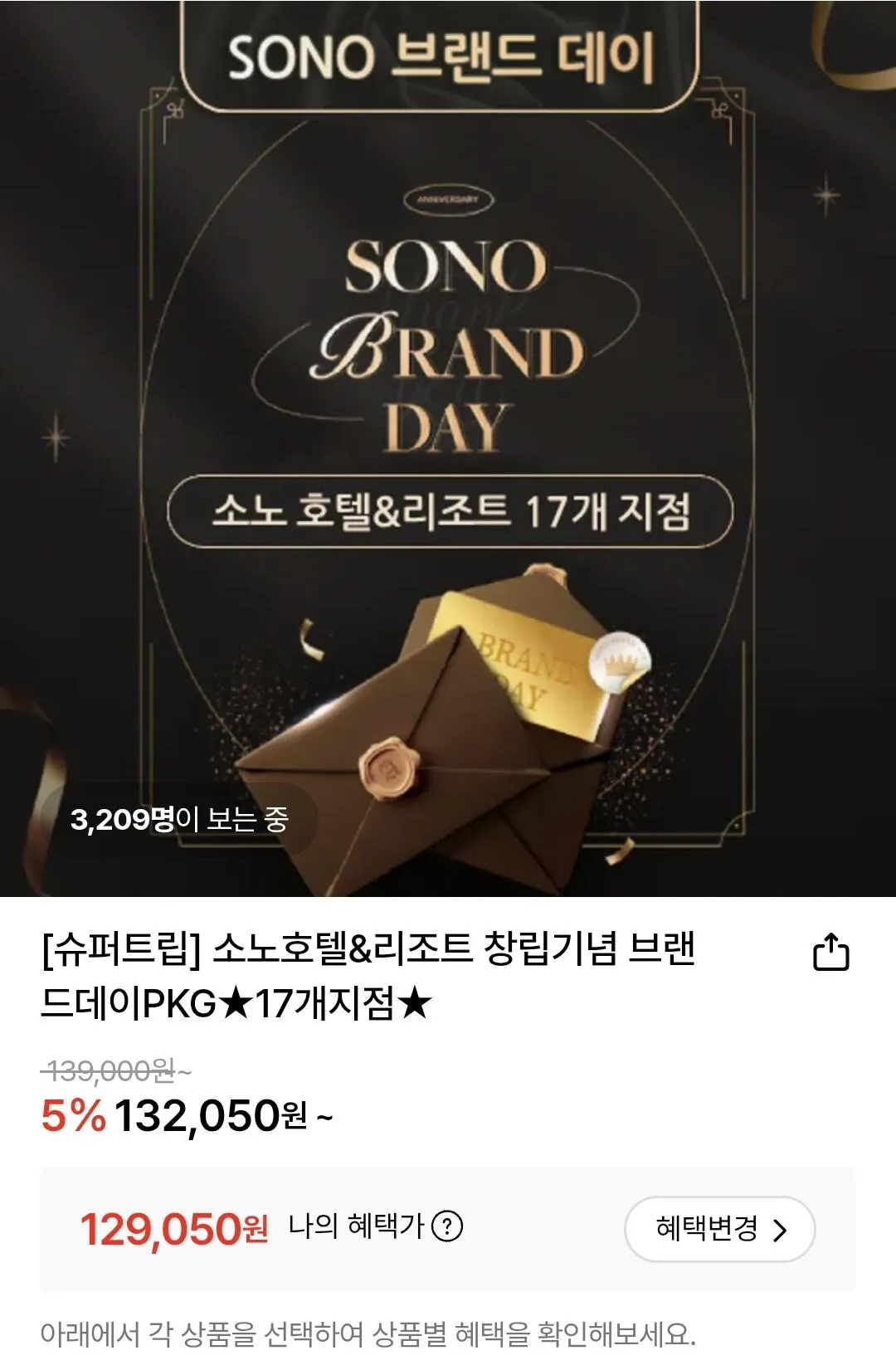Tap the 나의 혜택가 label
This screenshot has width=896, height=1365.
pos(356,1226)
